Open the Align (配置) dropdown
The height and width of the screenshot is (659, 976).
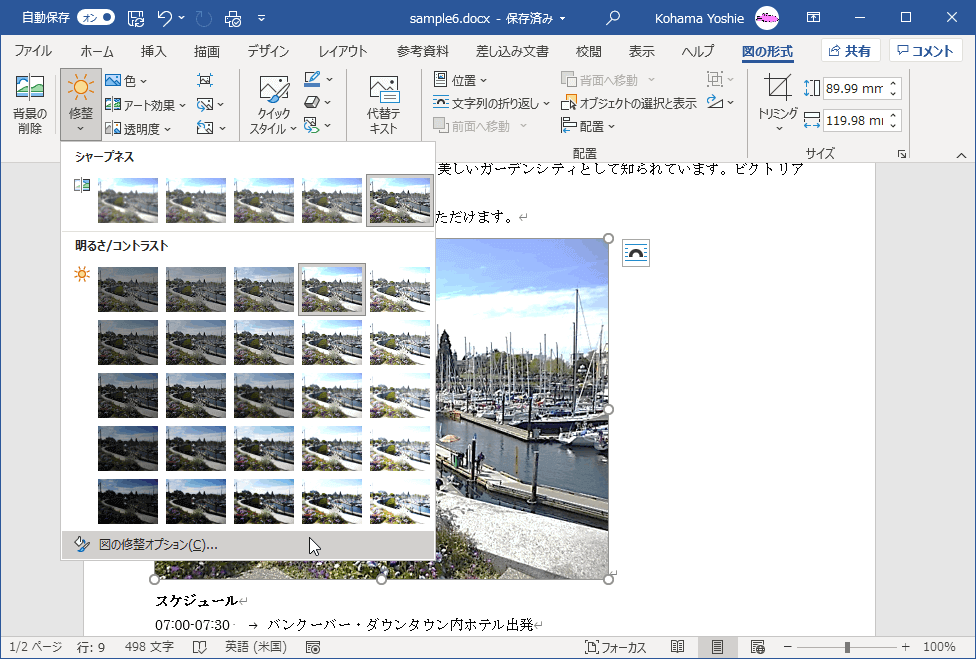click(588, 126)
